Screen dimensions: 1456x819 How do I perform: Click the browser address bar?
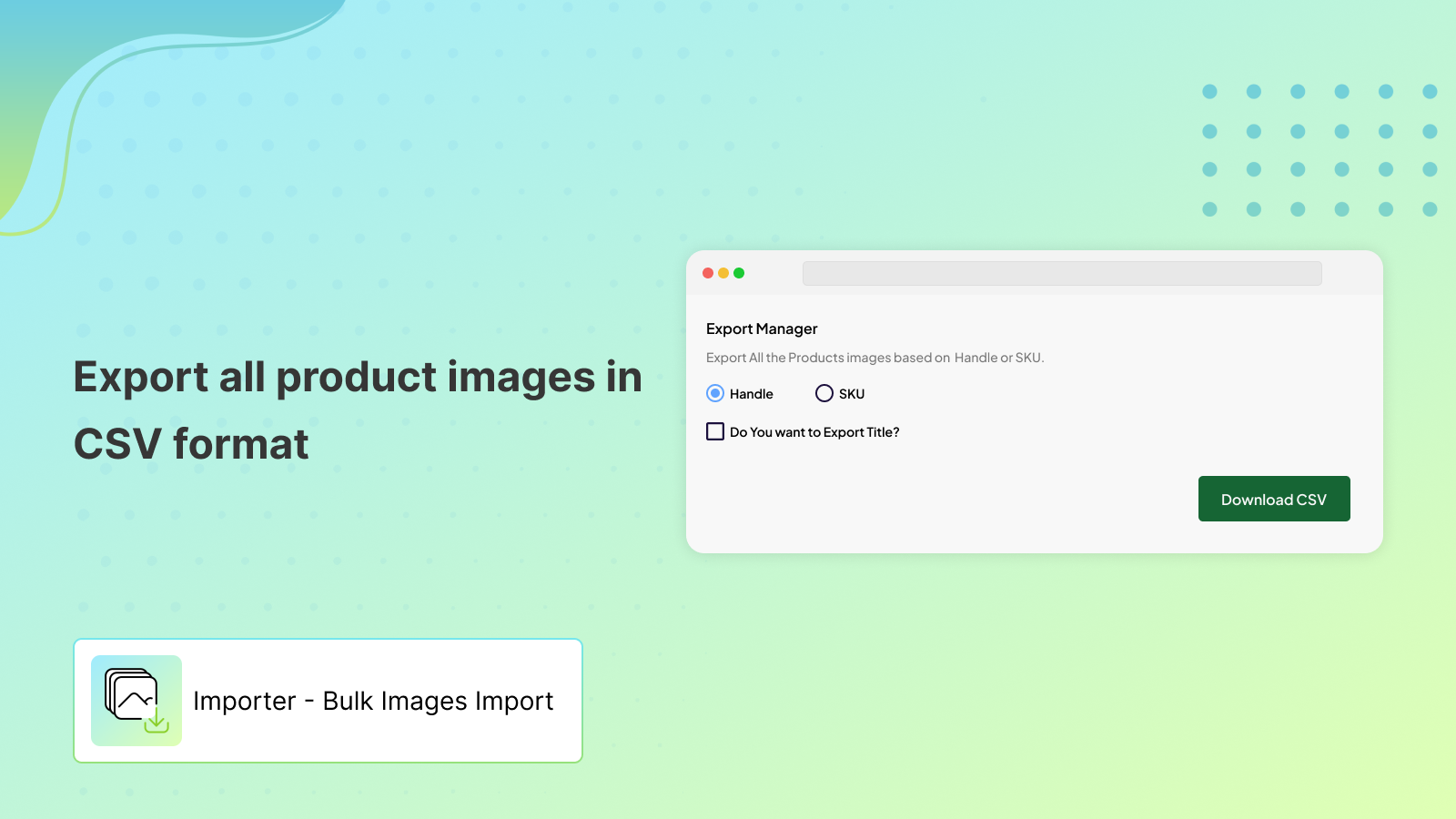click(1062, 273)
